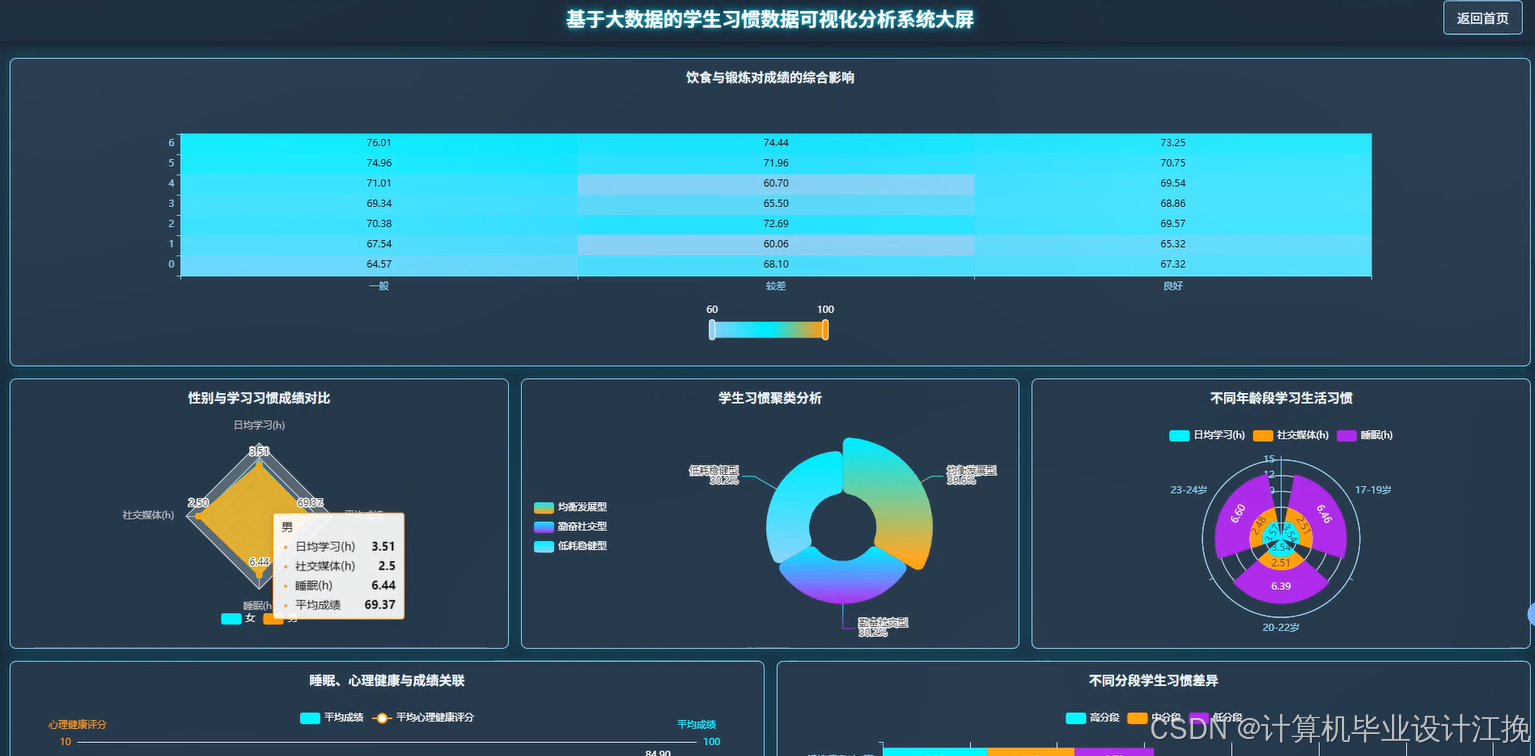1535x756 pixels.
Task: Click the 一般 axis label under the heatmap
Action: pos(379,285)
